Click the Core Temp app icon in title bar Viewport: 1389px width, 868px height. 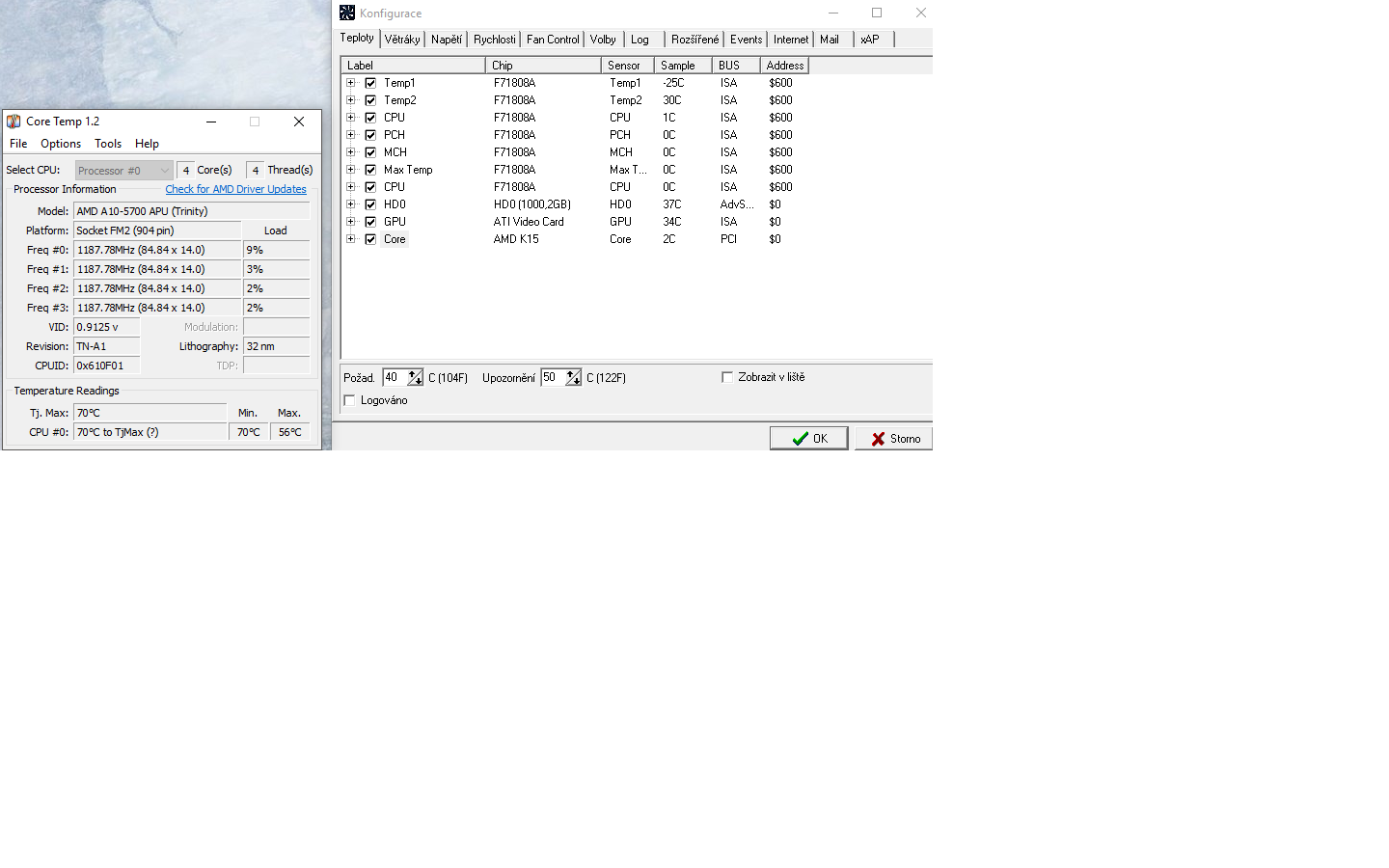[14, 122]
